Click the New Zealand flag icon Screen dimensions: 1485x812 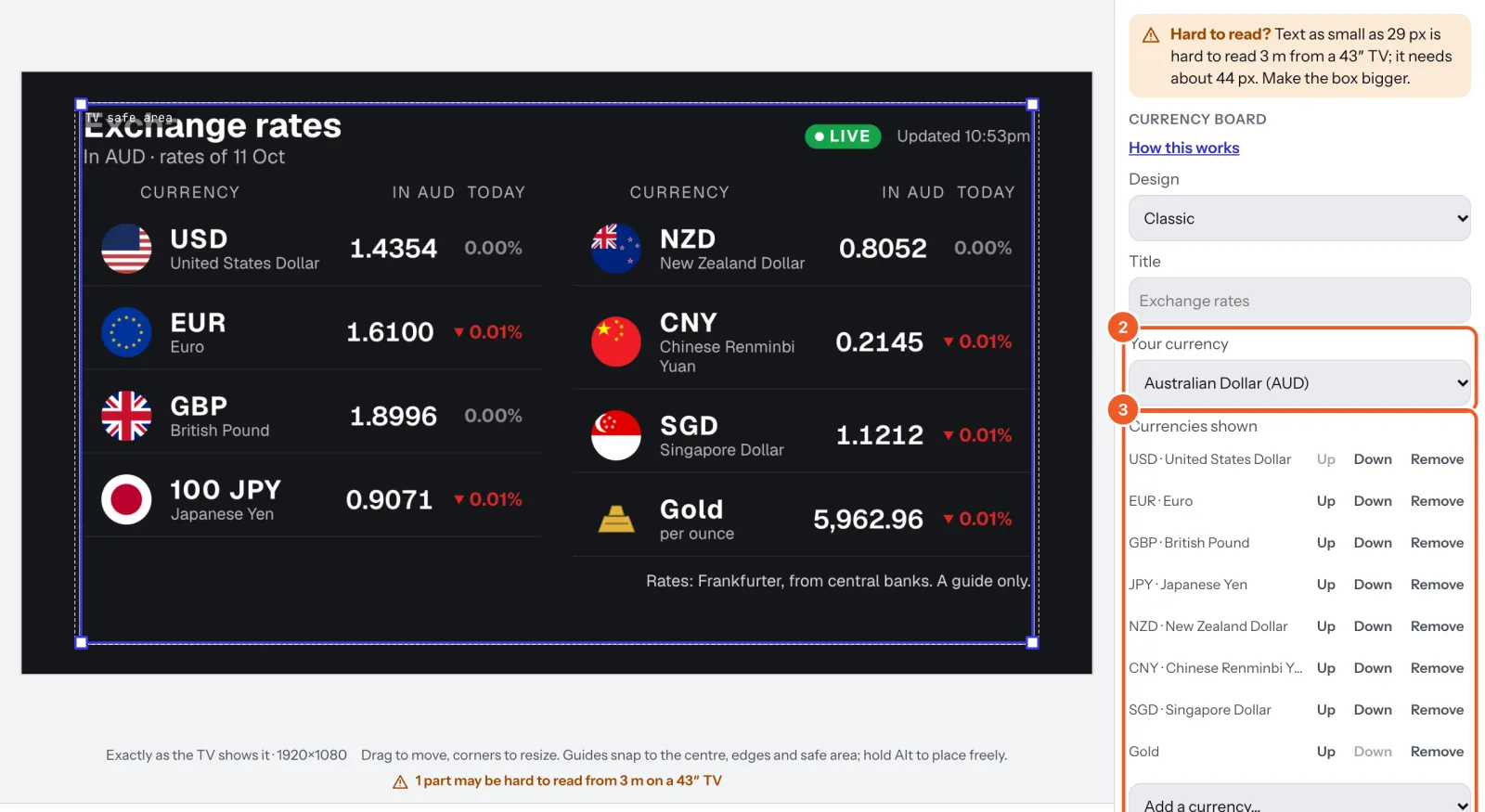click(x=616, y=249)
